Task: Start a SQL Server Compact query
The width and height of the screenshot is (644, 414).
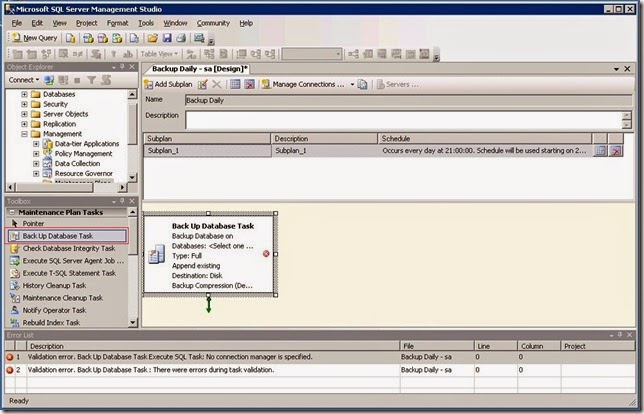Action: coord(134,38)
